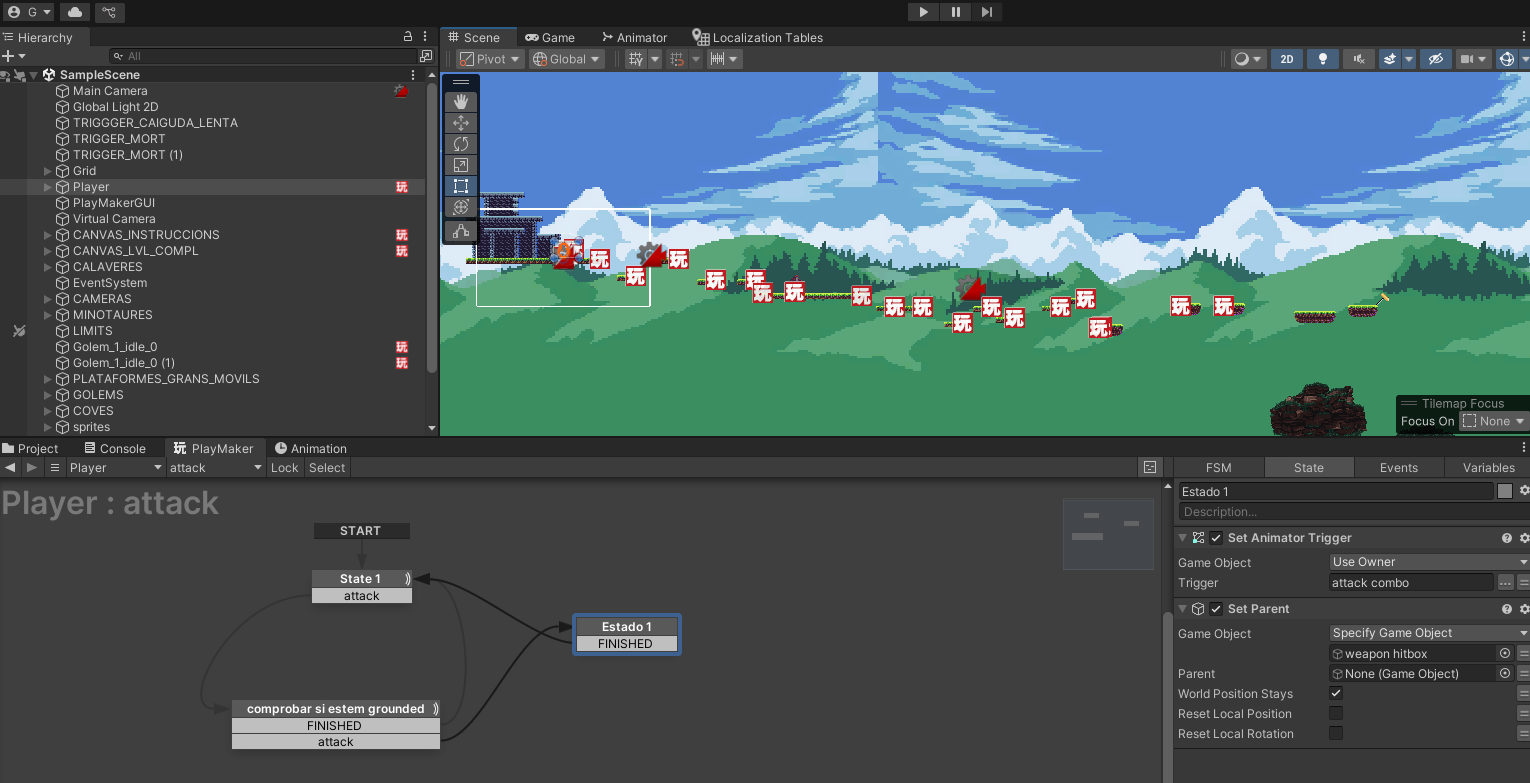Click the state color swatch beside Estado 1
1530x783 pixels.
1504,491
